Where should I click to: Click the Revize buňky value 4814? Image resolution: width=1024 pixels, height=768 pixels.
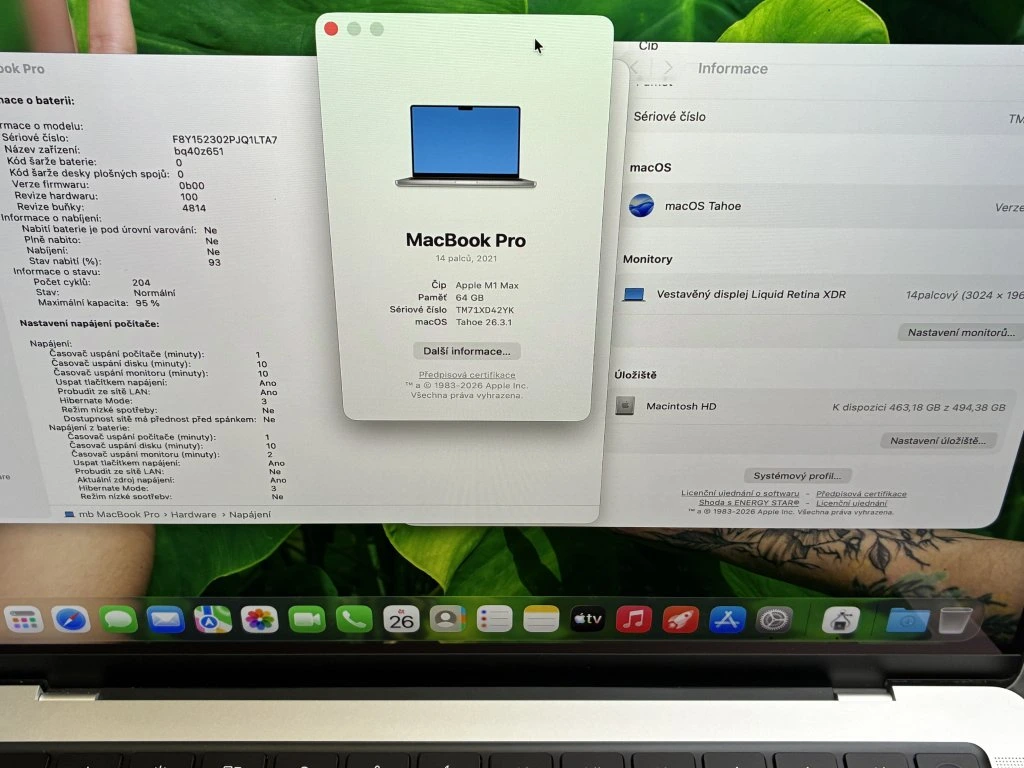point(194,208)
